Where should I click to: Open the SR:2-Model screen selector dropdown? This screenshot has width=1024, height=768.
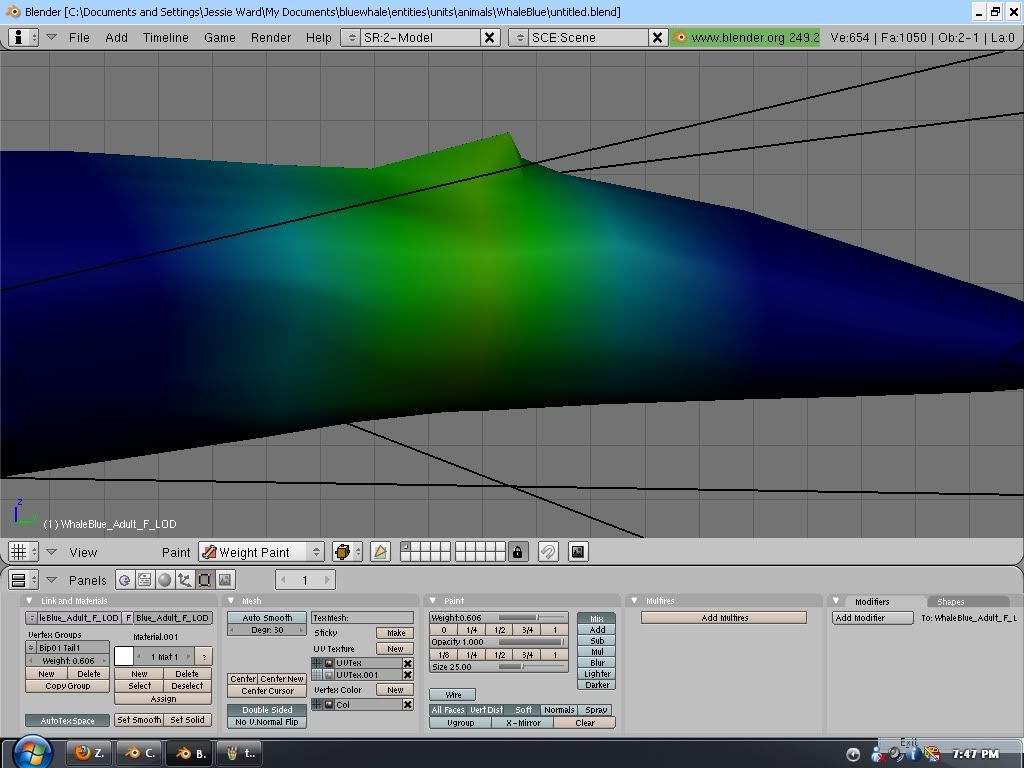pos(350,37)
